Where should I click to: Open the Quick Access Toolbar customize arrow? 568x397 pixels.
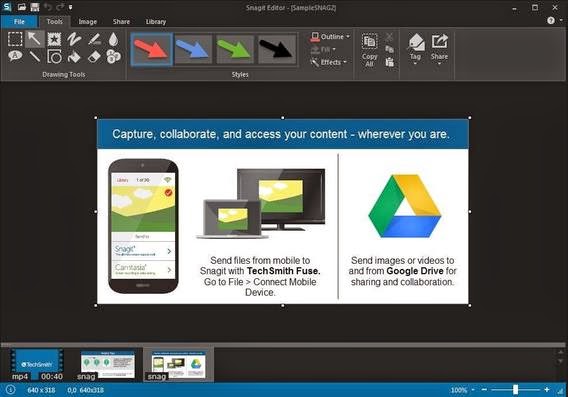pyautogui.click(x=71, y=7)
